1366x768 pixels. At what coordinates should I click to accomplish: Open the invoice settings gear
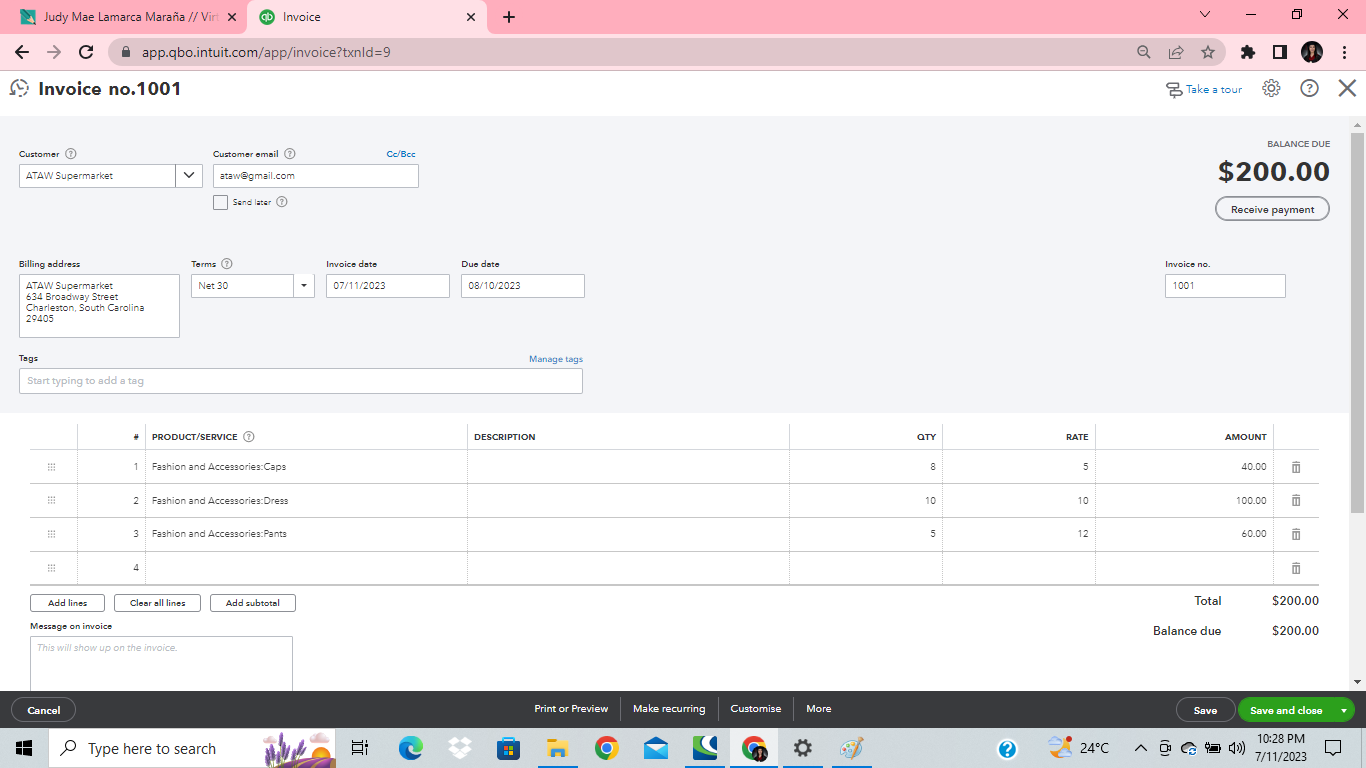[1271, 89]
